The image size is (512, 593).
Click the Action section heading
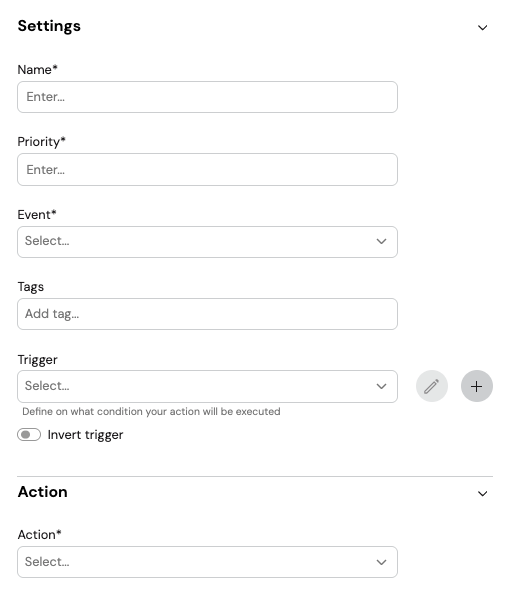click(x=43, y=492)
